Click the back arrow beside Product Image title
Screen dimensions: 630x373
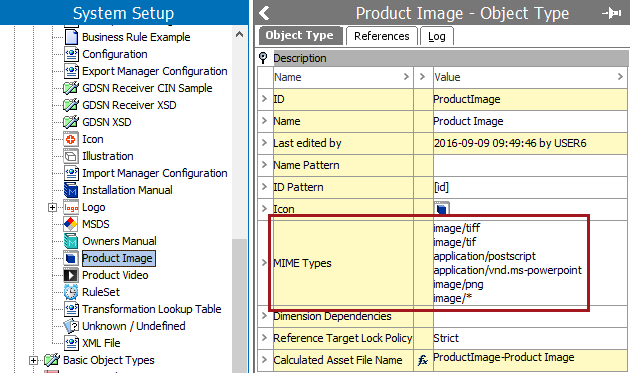pos(264,13)
